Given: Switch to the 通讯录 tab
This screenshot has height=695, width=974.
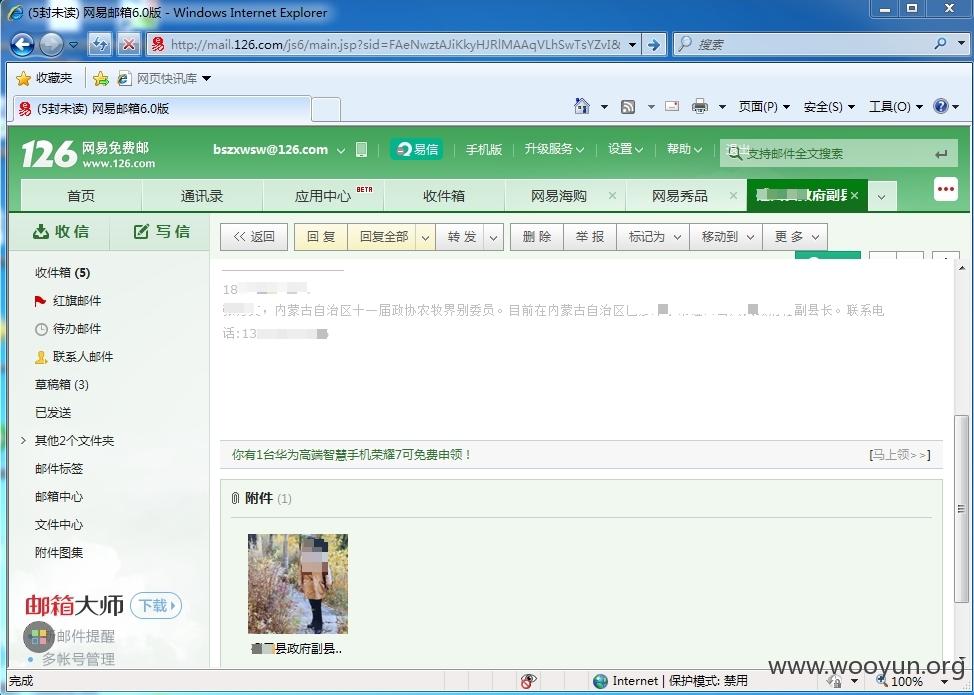Looking at the screenshot, I should click(202, 196).
